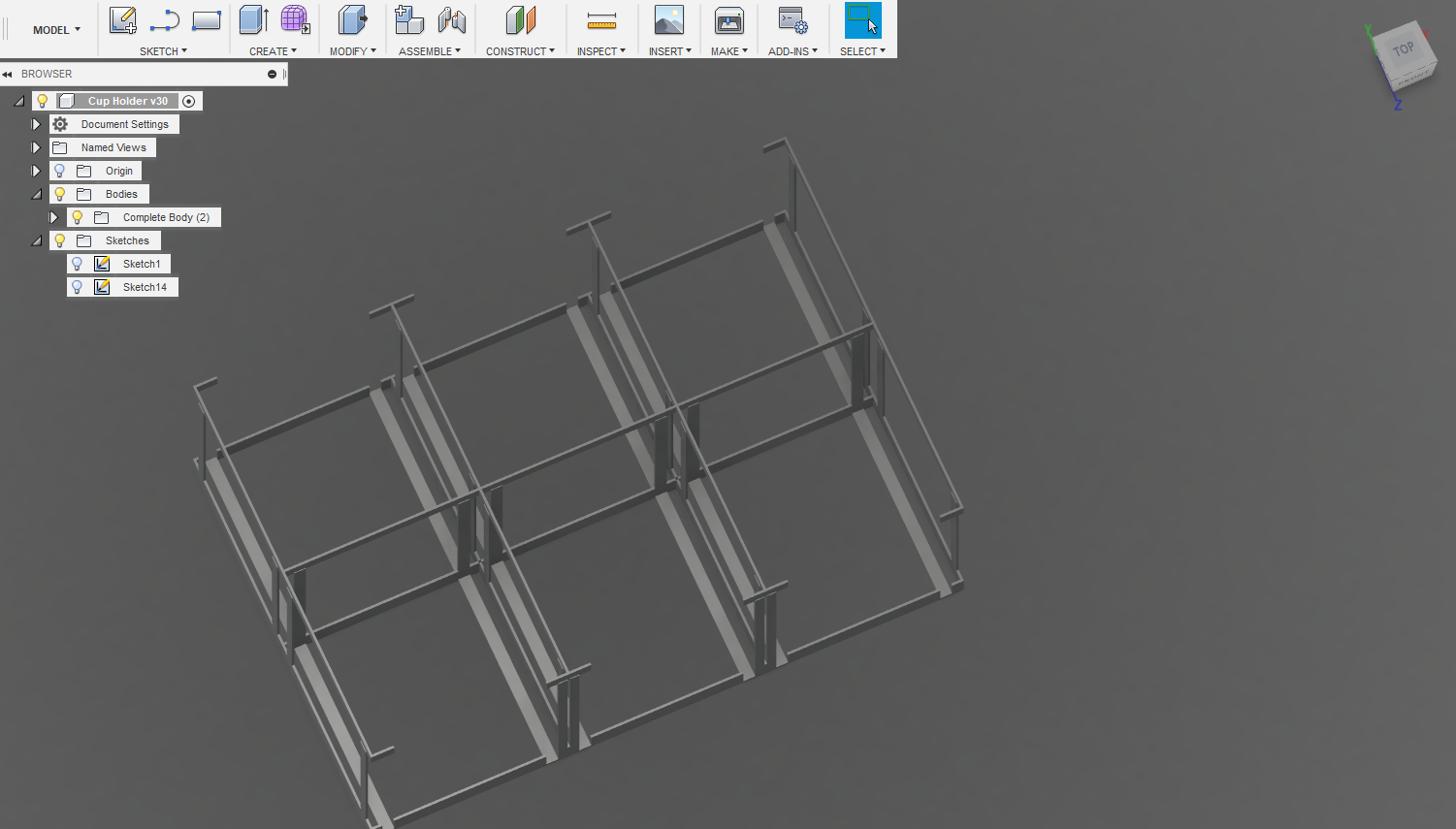Launch Scripts and Add-Ins icon

click(x=793, y=20)
